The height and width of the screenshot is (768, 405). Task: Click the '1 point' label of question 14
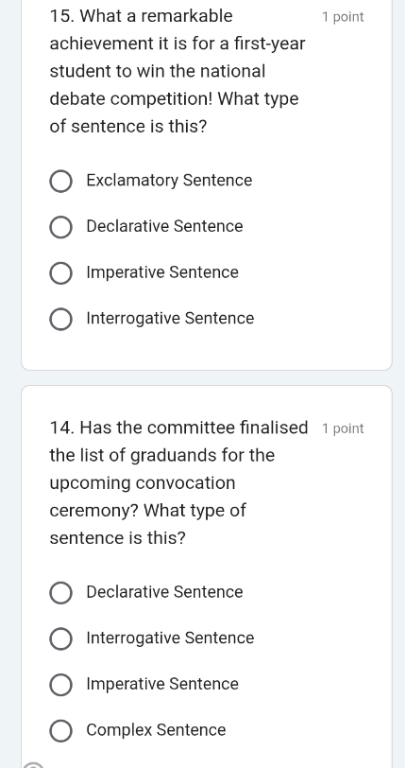343,429
